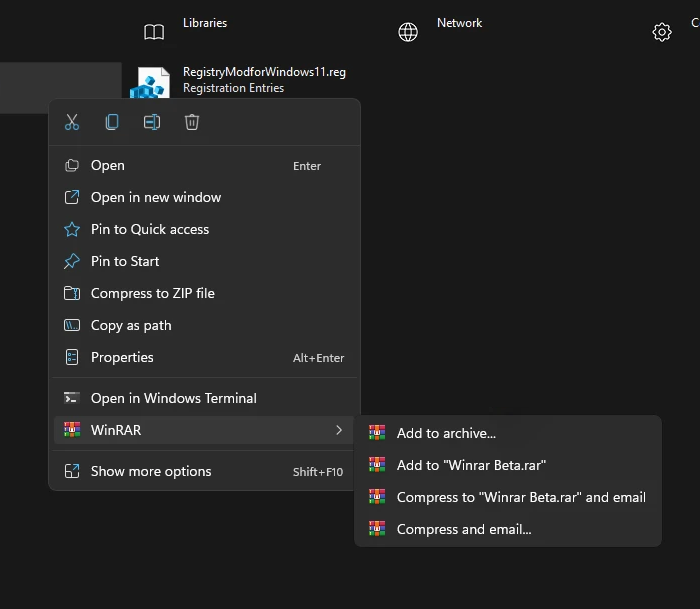Expand the WinRAR submenu chevron

pos(339,430)
